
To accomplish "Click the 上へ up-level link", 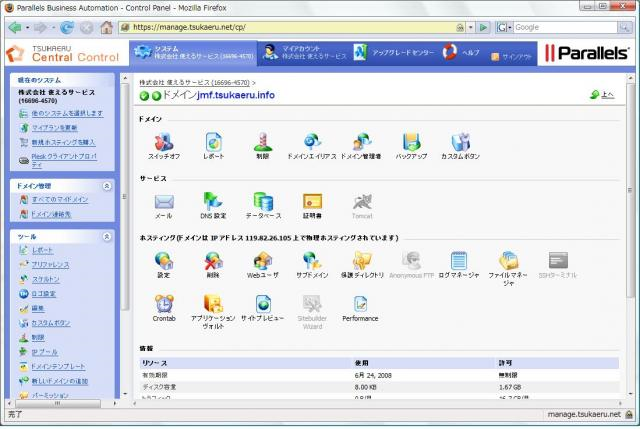I will [x=607, y=95].
